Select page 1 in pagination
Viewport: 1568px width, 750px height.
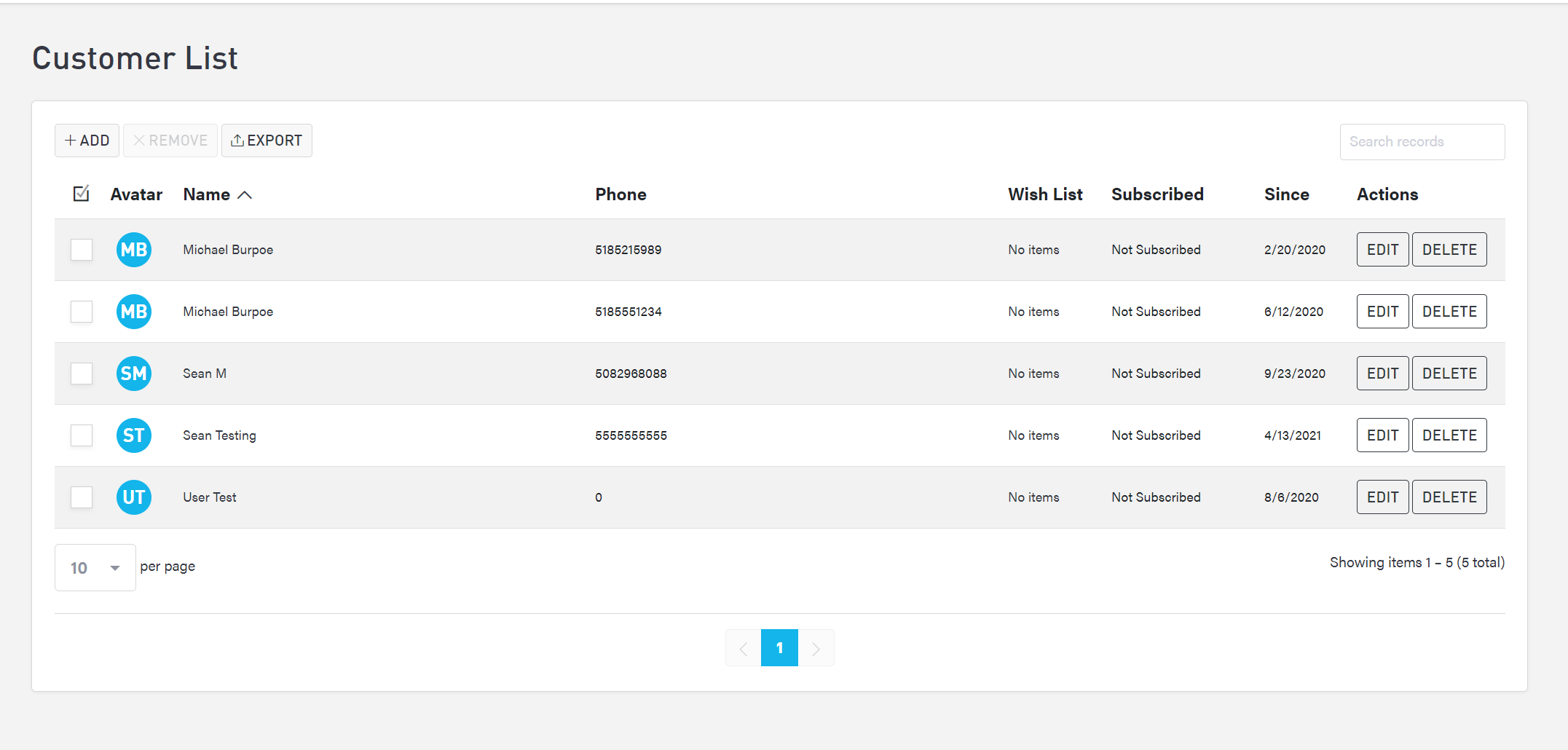click(x=779, y=647)
